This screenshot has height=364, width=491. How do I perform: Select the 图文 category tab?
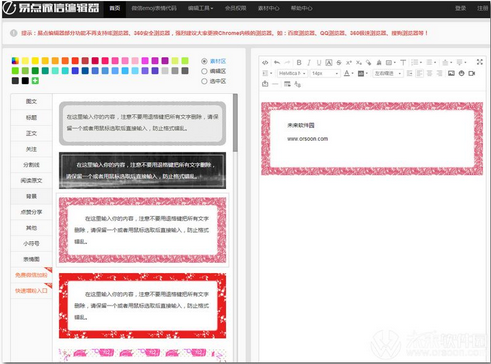31,102
